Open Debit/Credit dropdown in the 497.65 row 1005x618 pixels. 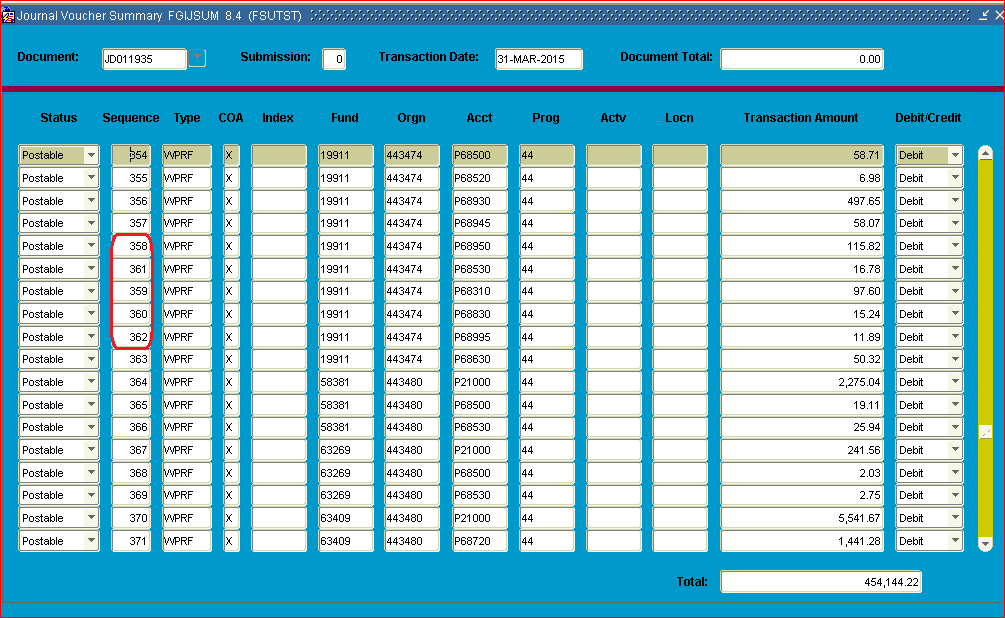(955, 201)
